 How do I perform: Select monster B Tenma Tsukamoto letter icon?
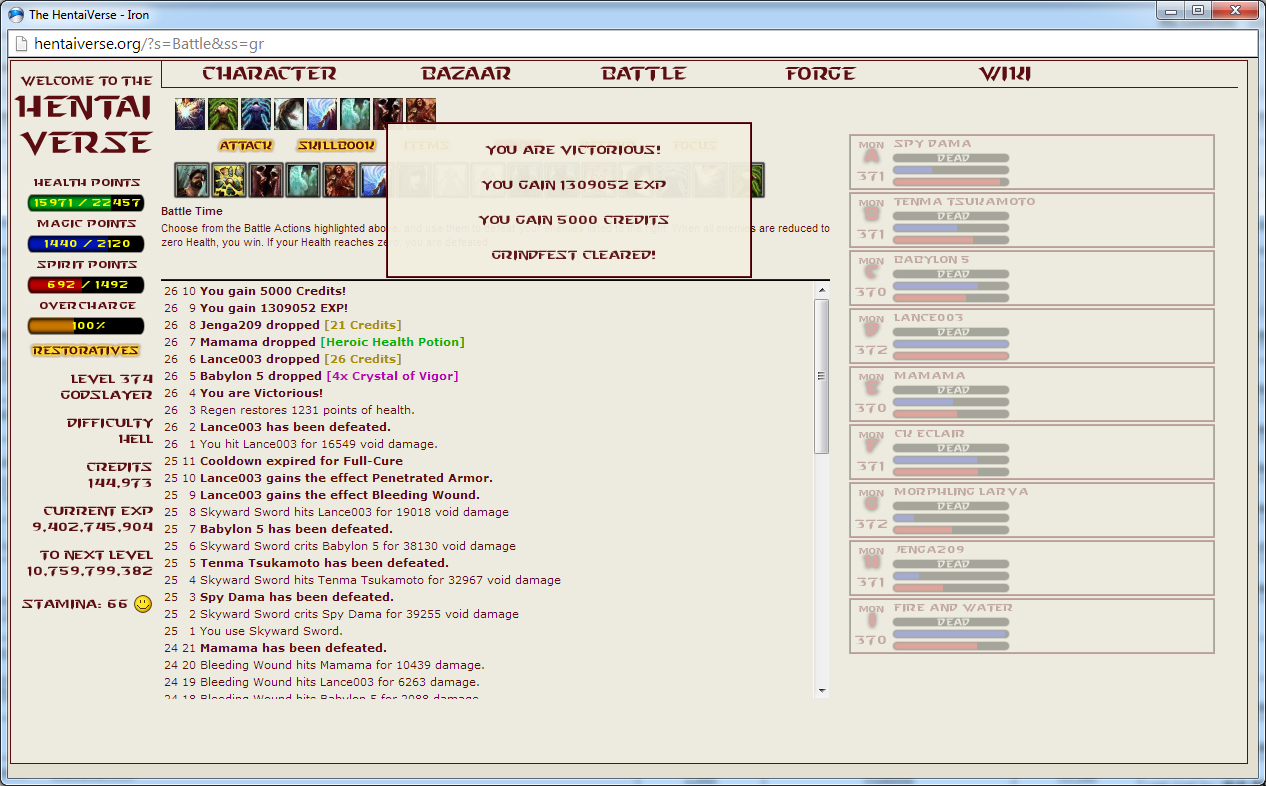871,215
